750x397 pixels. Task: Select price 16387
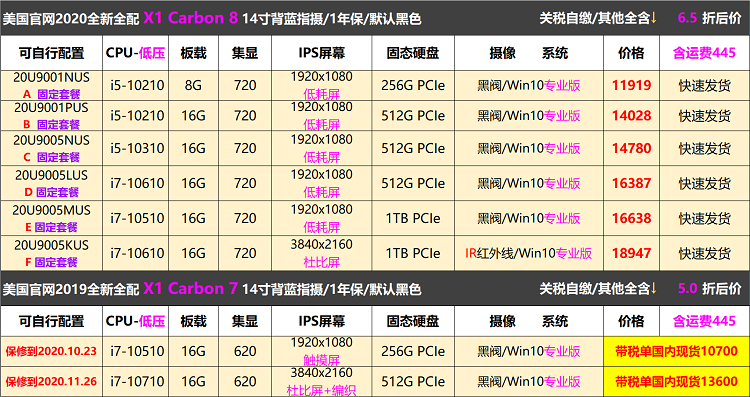click(631, 183)
